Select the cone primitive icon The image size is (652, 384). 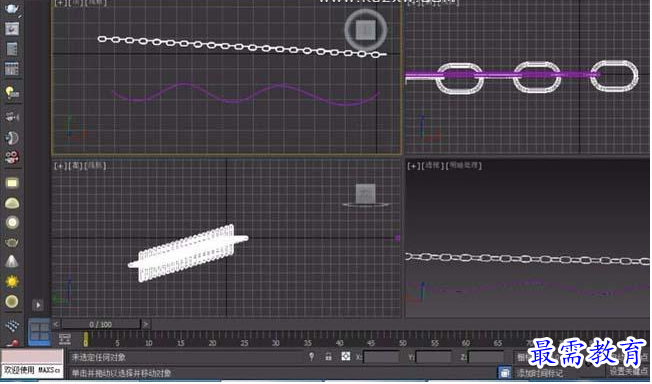pyautogui.click(x=12, y=262)
